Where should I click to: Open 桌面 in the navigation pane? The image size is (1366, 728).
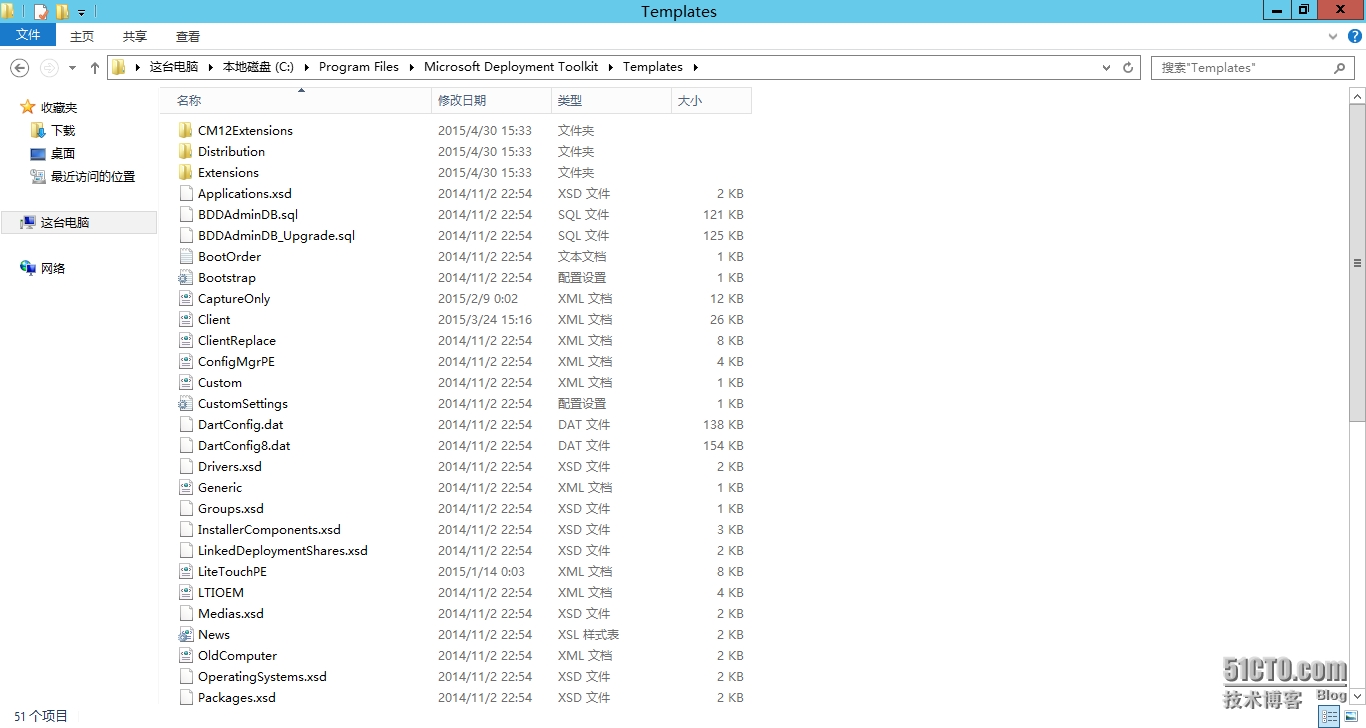click(x=63, y=153)
